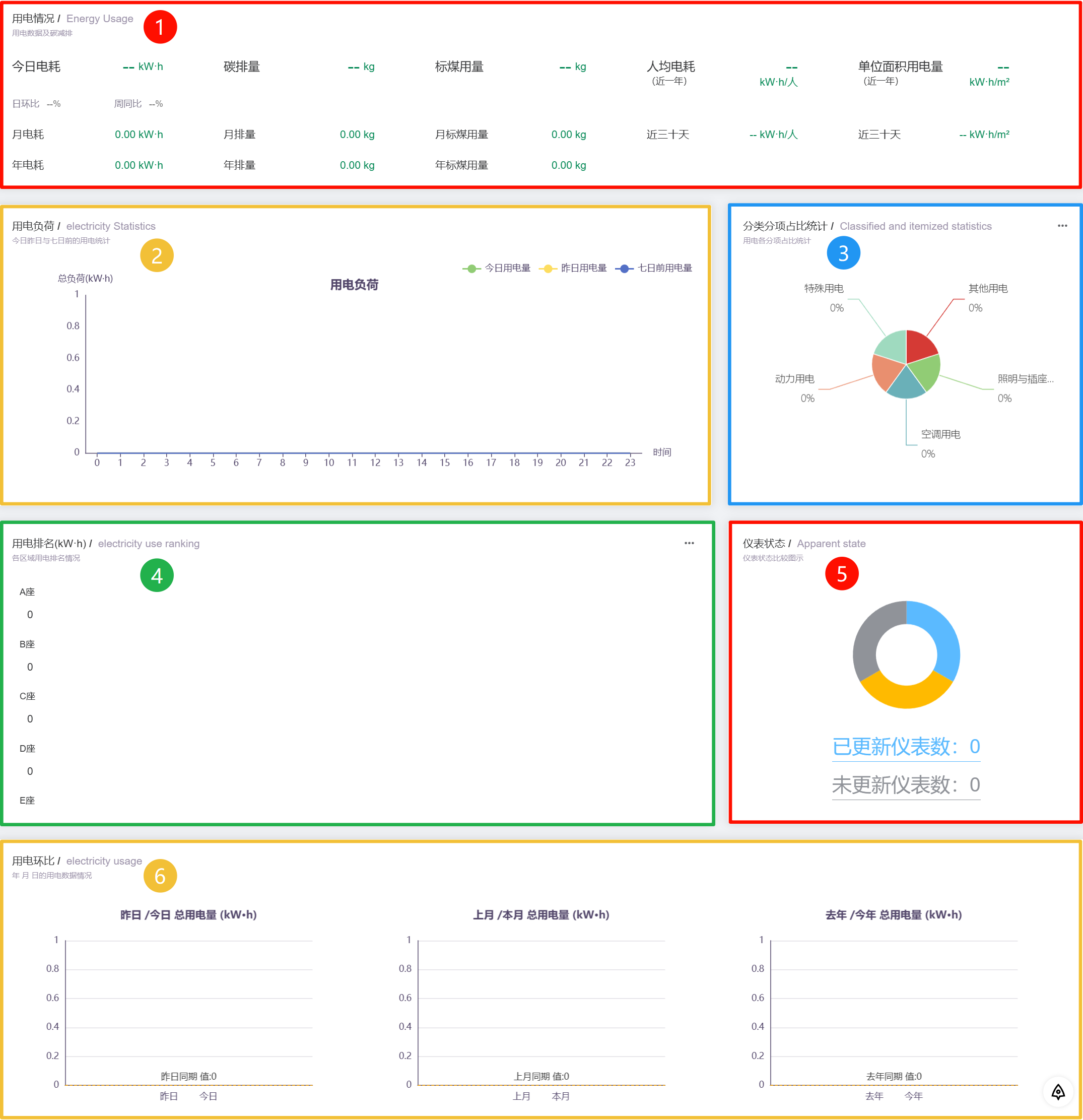Viewport: 1083px width, 1120px height.
Task: Toggle the 昨日用电量 legend series
Action: point(573,268)
